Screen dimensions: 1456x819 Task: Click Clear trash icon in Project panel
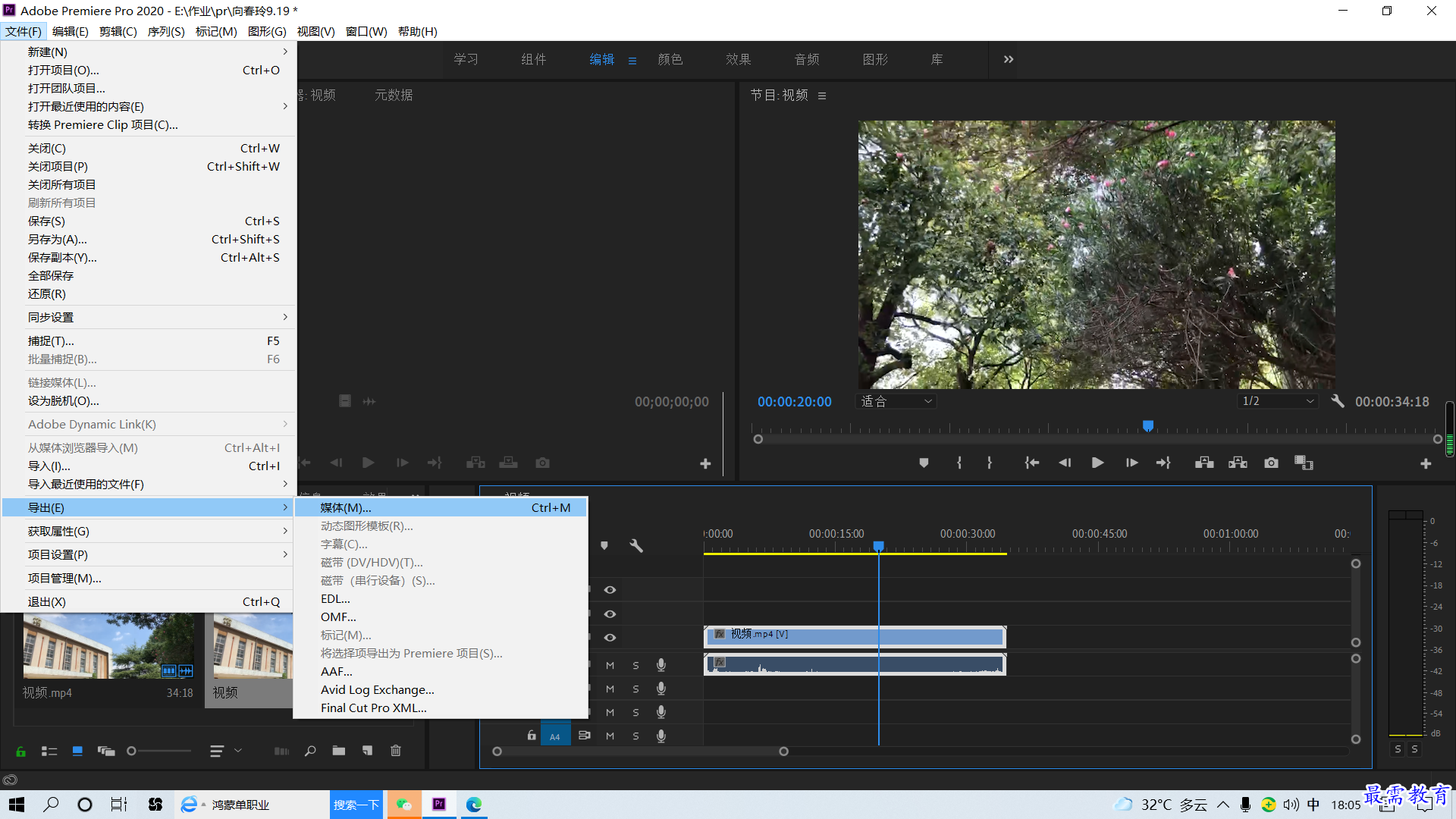point(396,751)
